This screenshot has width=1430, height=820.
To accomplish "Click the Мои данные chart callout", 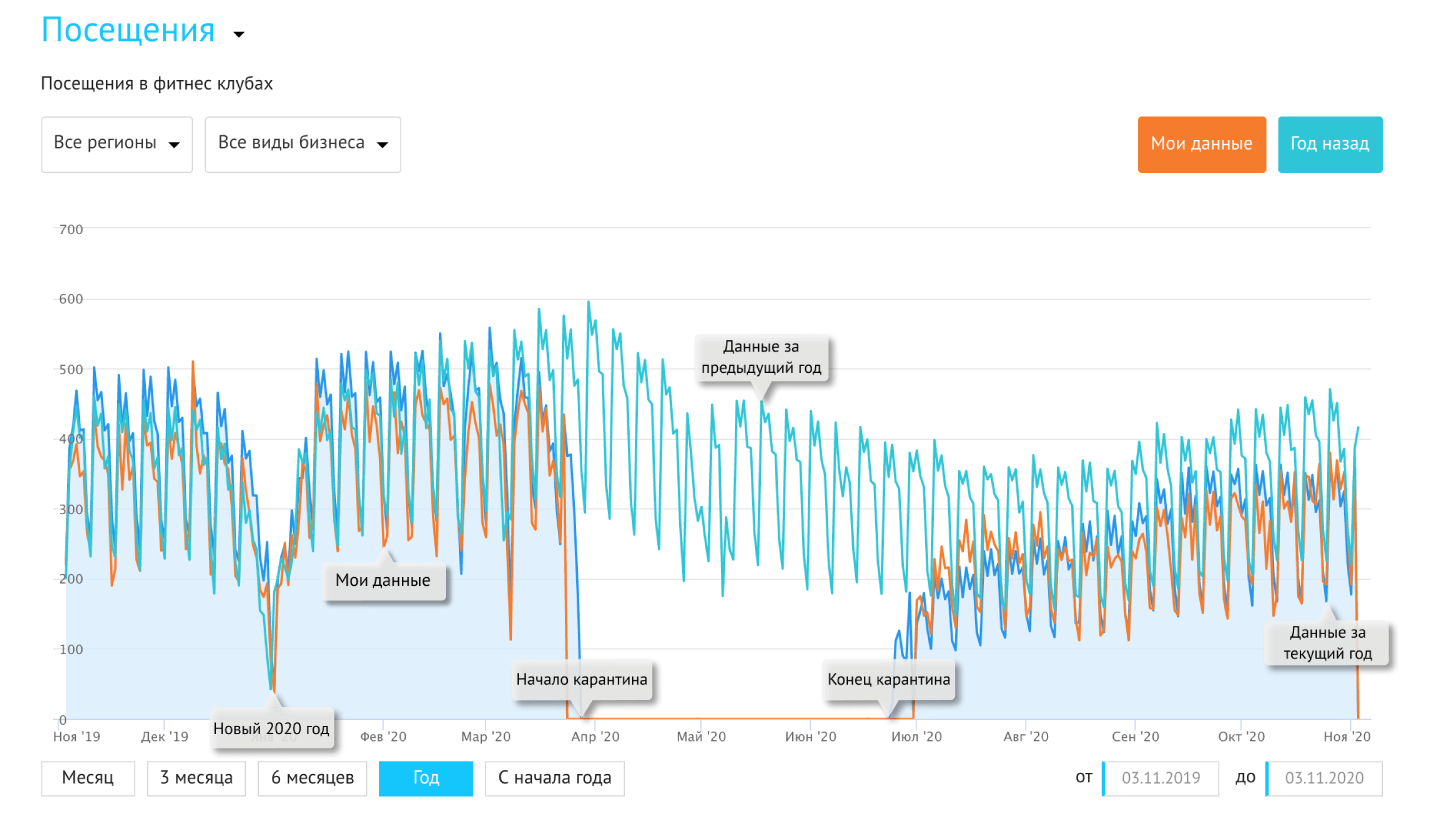I will click(x=383, y=581).
